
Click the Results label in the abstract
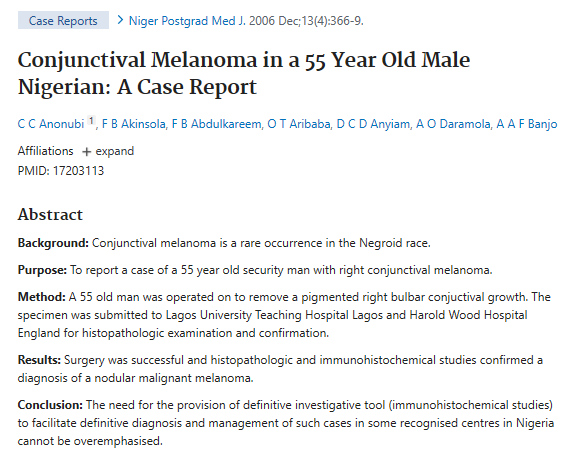39,360
